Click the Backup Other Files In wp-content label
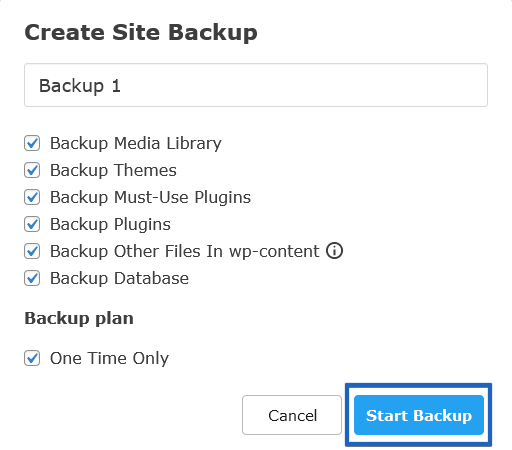 pyautogui.click(x=185, y=251)
